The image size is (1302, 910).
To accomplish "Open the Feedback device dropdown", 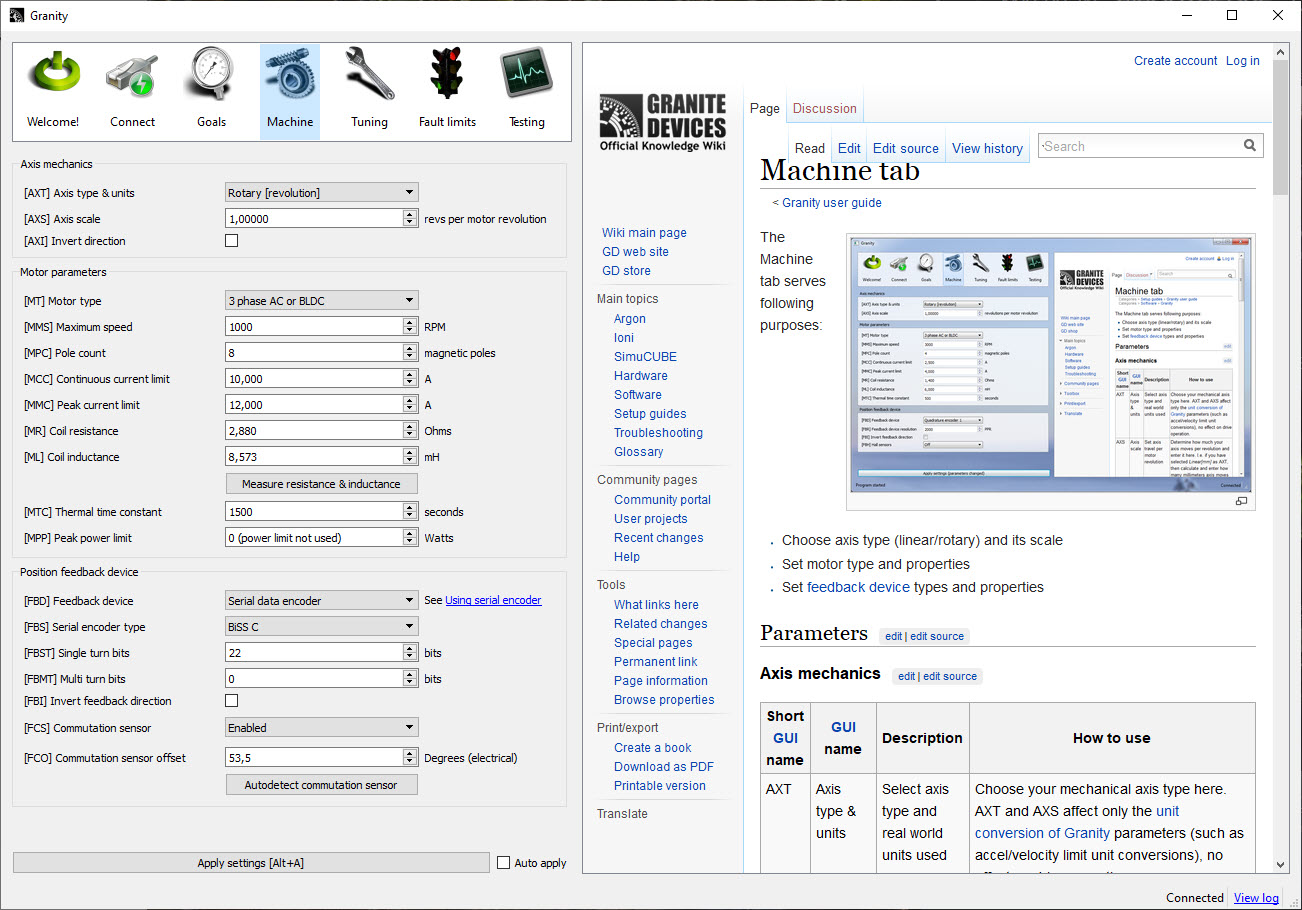I will pyautogui.click(x=321, y=601).
